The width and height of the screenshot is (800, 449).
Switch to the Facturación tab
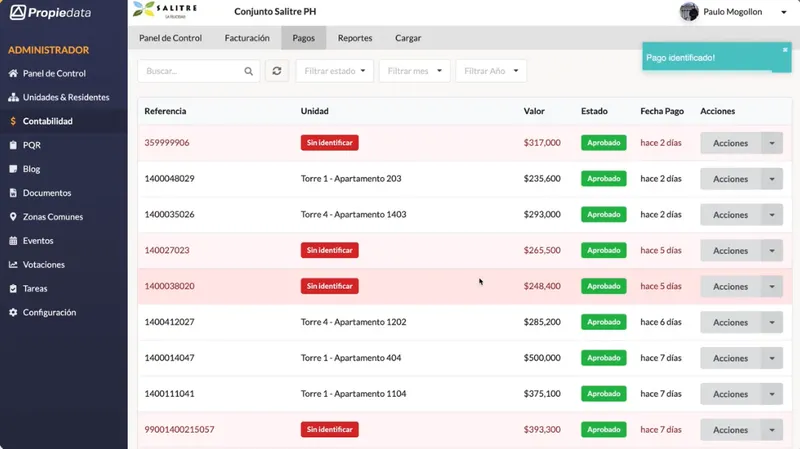(x=247, y=38)
